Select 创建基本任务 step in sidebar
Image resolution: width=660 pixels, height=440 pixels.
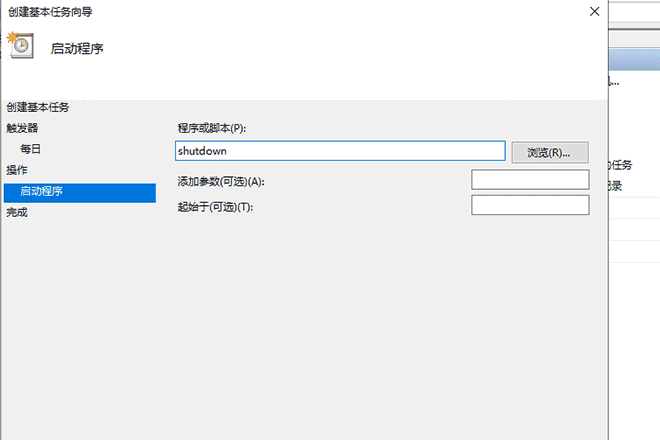37,107
